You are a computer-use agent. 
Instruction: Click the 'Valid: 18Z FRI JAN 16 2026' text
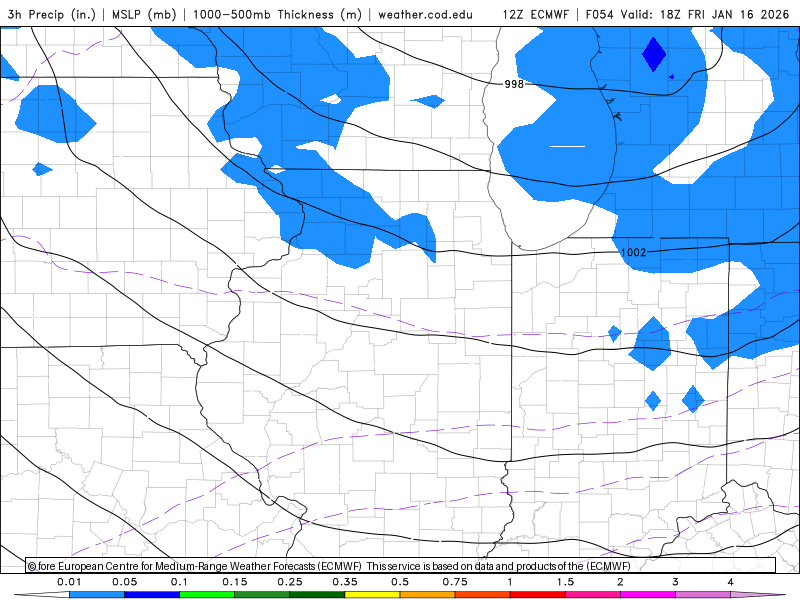tap(705, 14)
